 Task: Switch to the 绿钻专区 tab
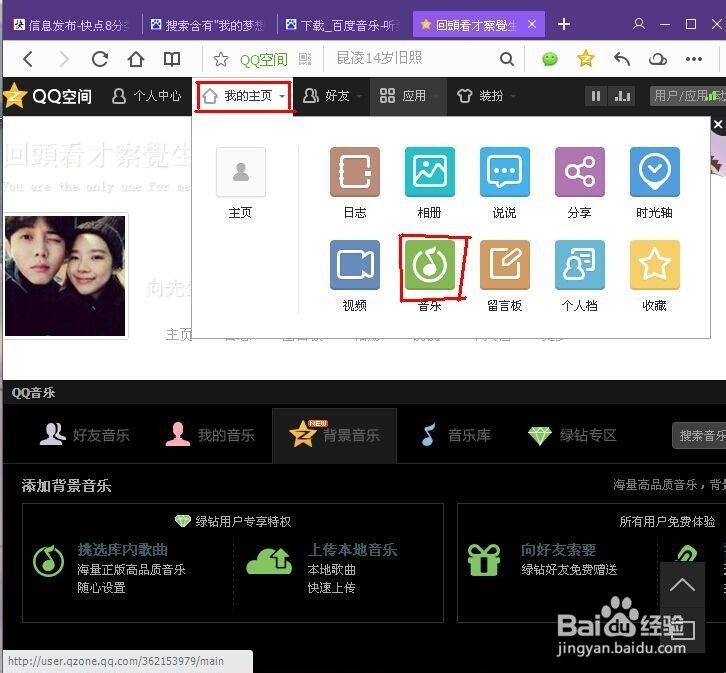point(572,435)
